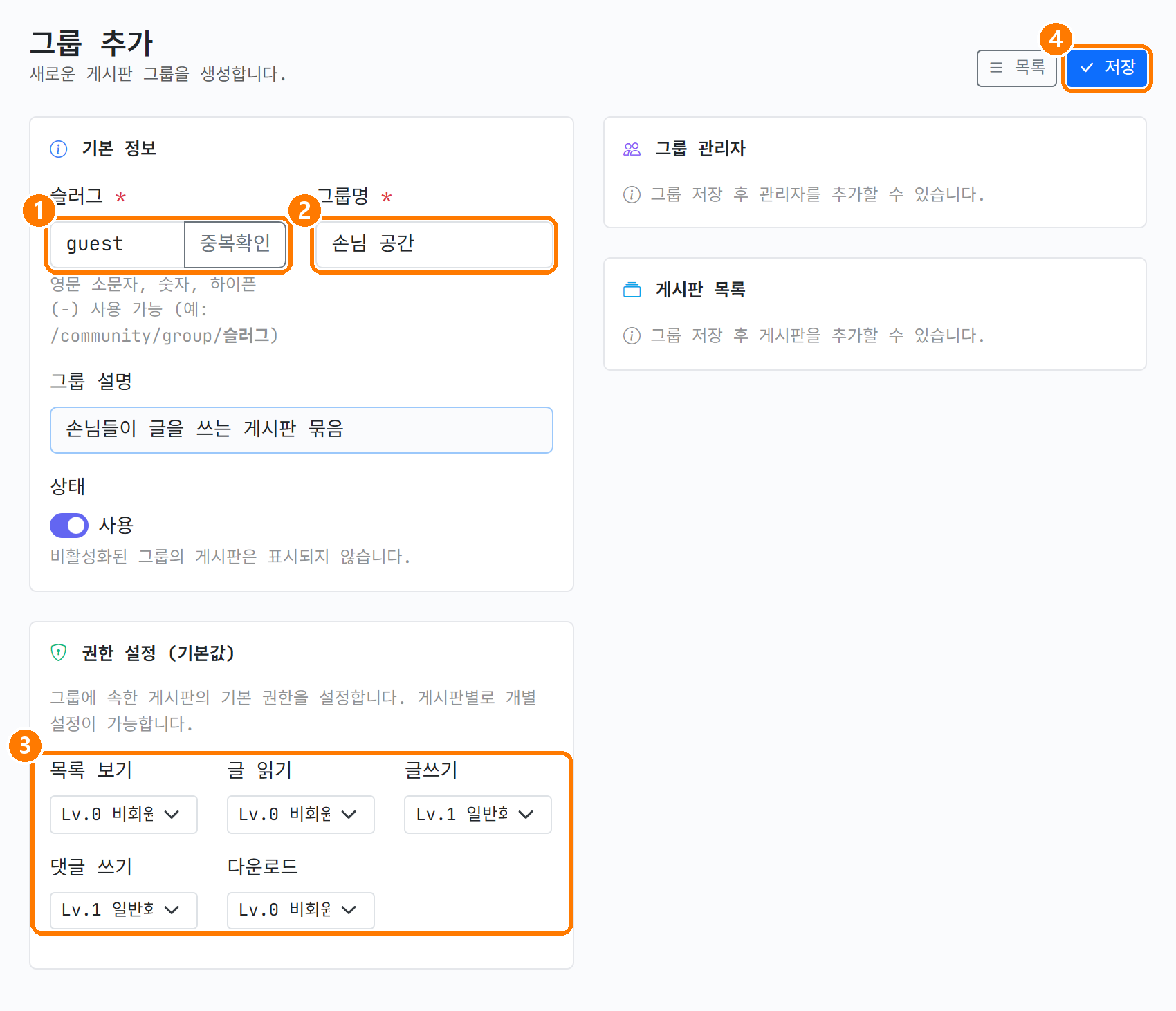Click the 저장 save button
Screen dimensions: 1176x1011
[1107, 68]
